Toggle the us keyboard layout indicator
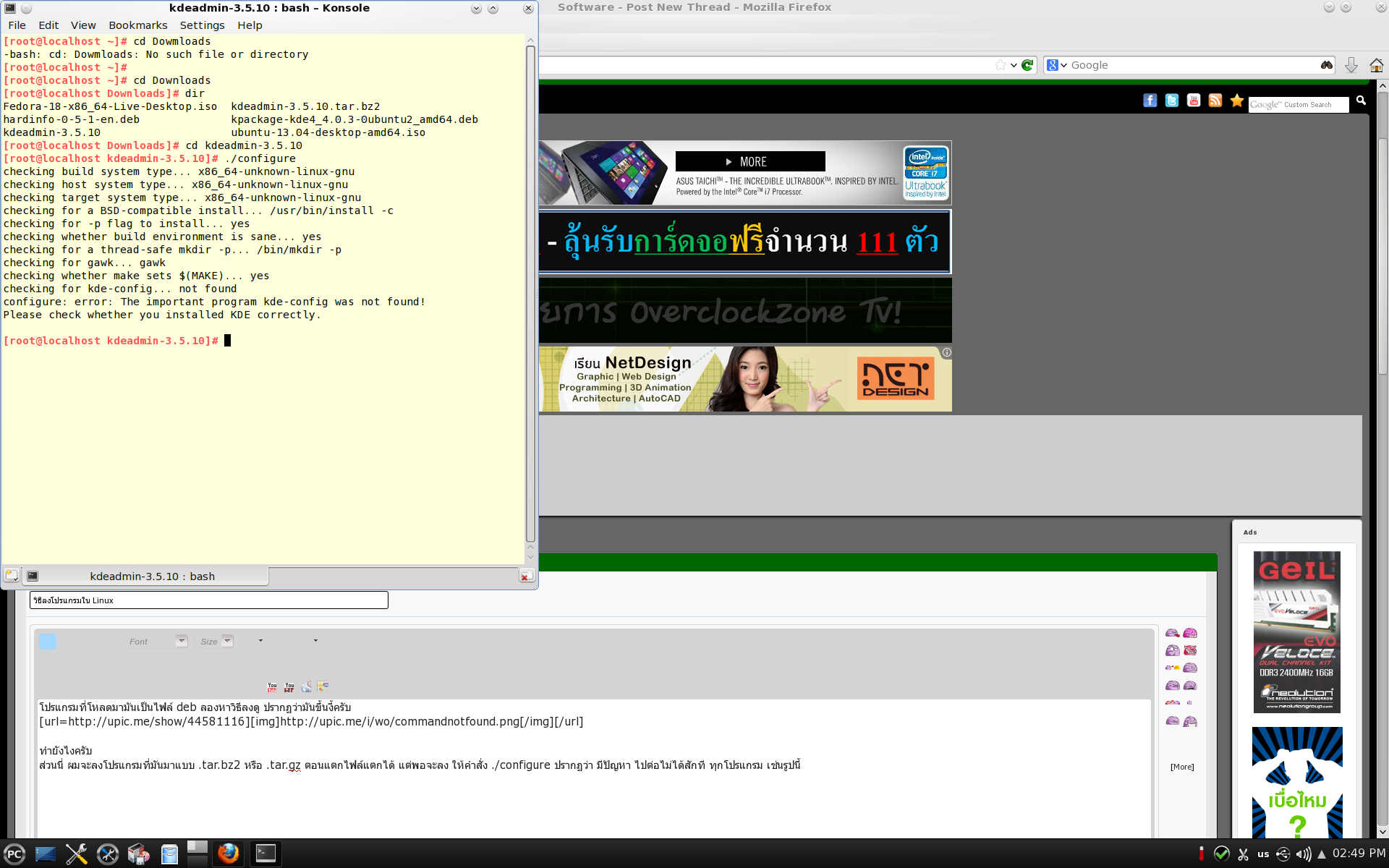The height and width of the screenshot is (868, 1389). tap(1263, 854)
